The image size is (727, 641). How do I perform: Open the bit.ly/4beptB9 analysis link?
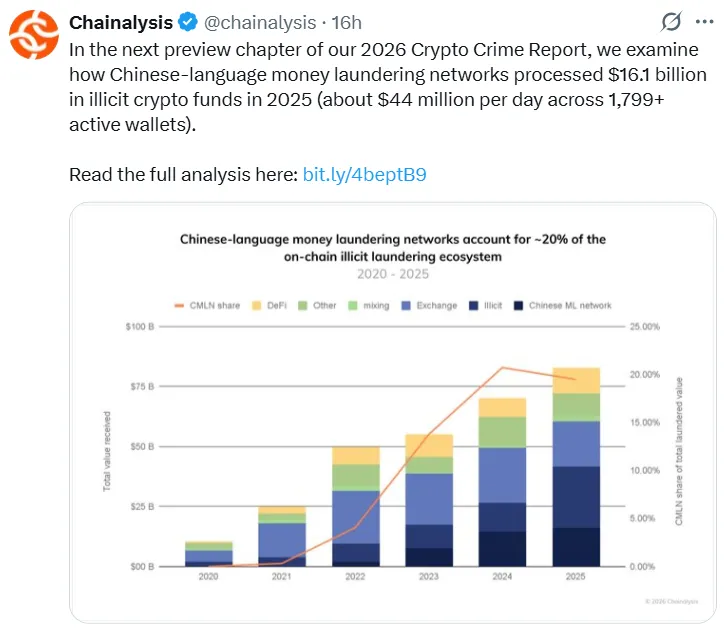pos(365,175)
